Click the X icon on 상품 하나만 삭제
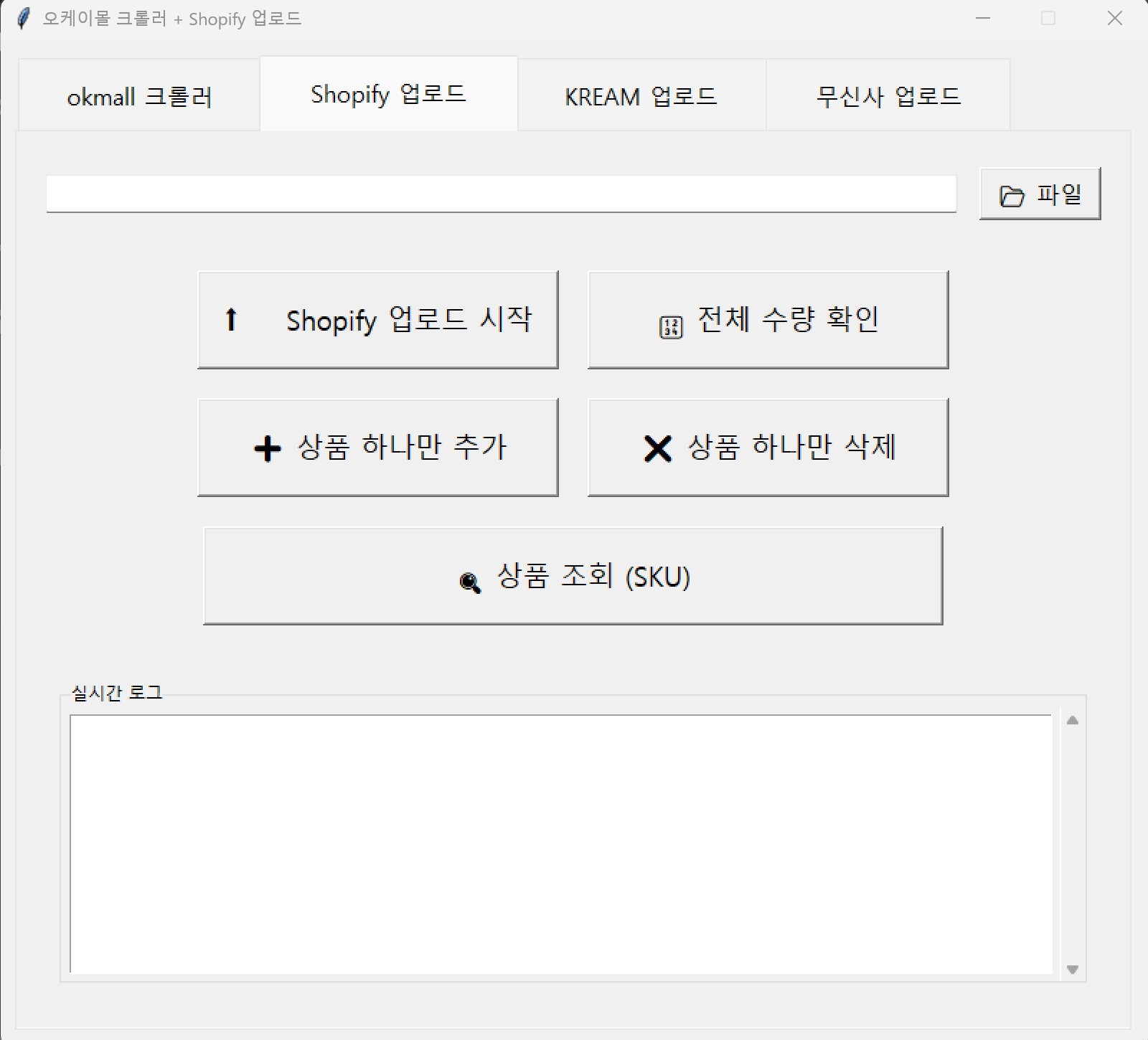The image size is (1148, 1040). click(657, 449)
